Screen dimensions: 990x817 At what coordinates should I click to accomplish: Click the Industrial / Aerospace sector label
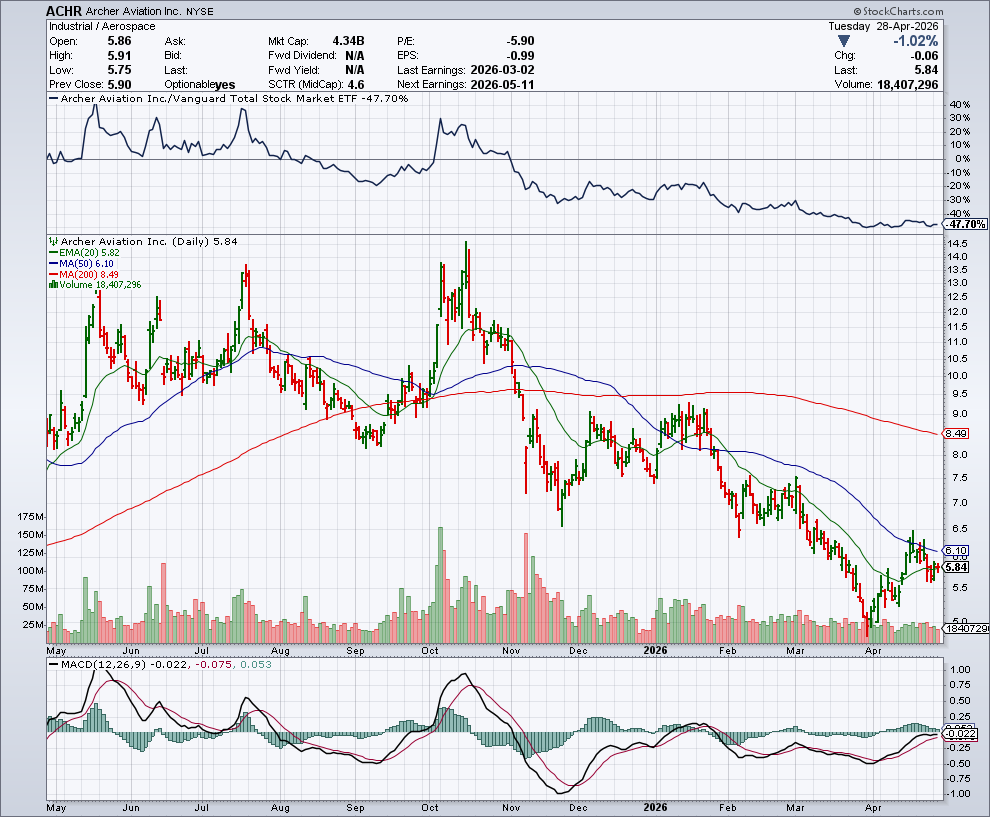click(x=102, y=27)
